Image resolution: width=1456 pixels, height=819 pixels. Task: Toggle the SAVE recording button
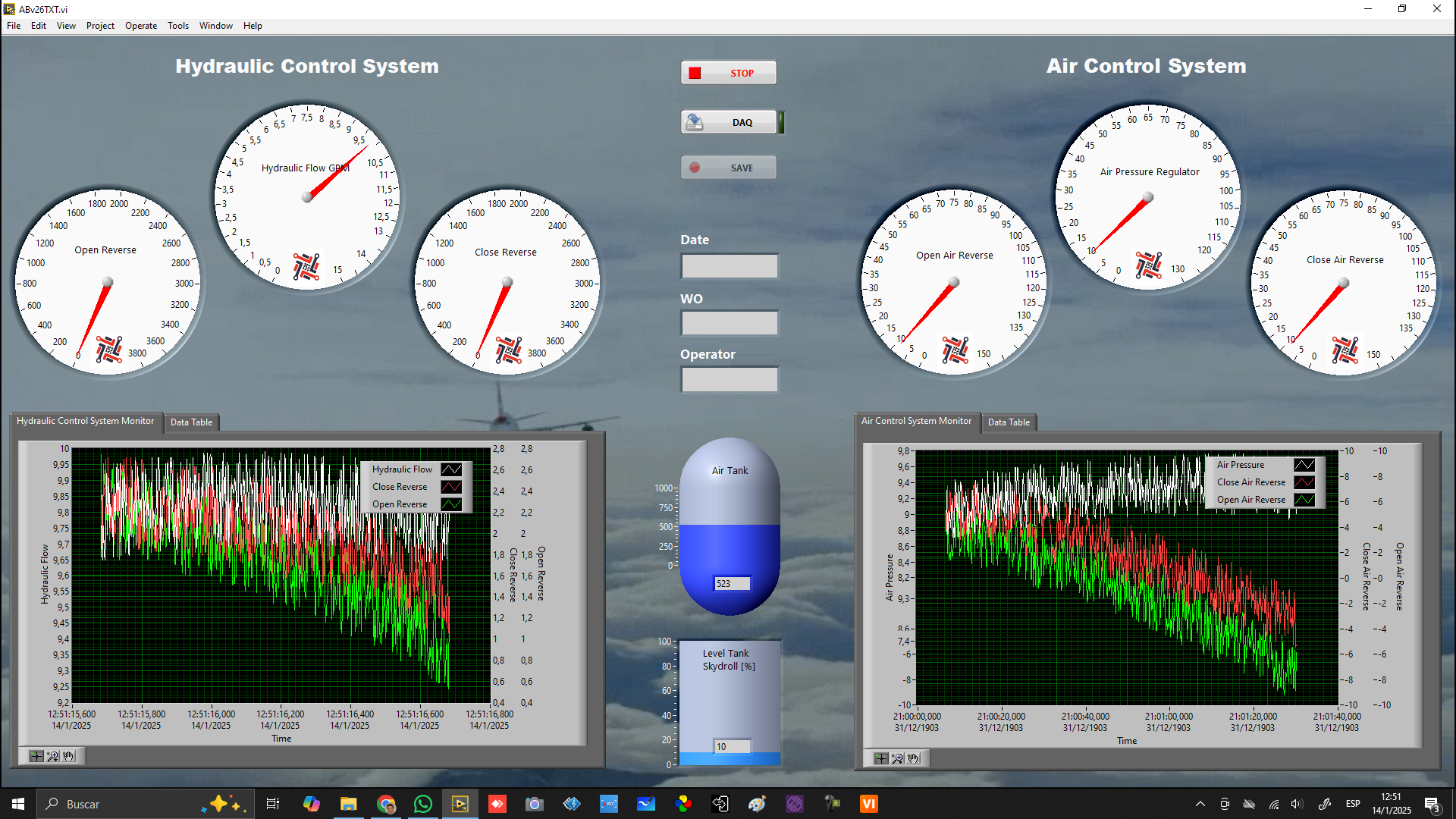pos(730,168)
